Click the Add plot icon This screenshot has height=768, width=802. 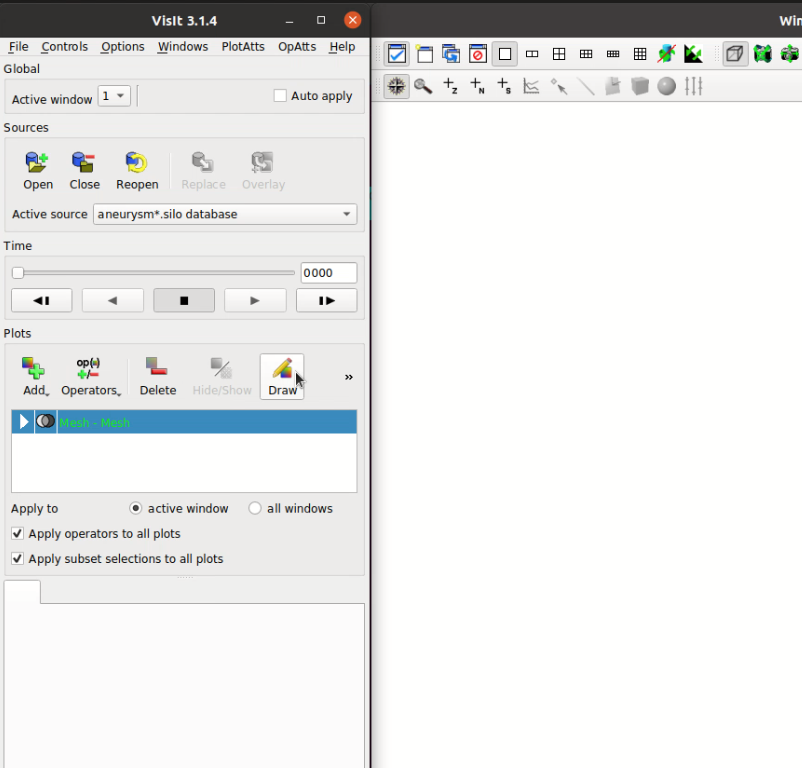pyautogui.click(x=35, y=377)
